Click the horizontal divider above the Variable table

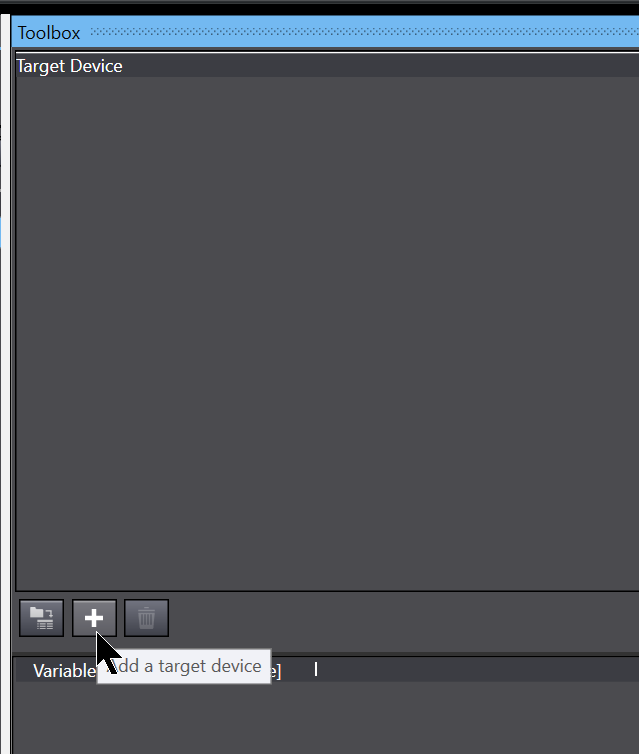[327, 654]
